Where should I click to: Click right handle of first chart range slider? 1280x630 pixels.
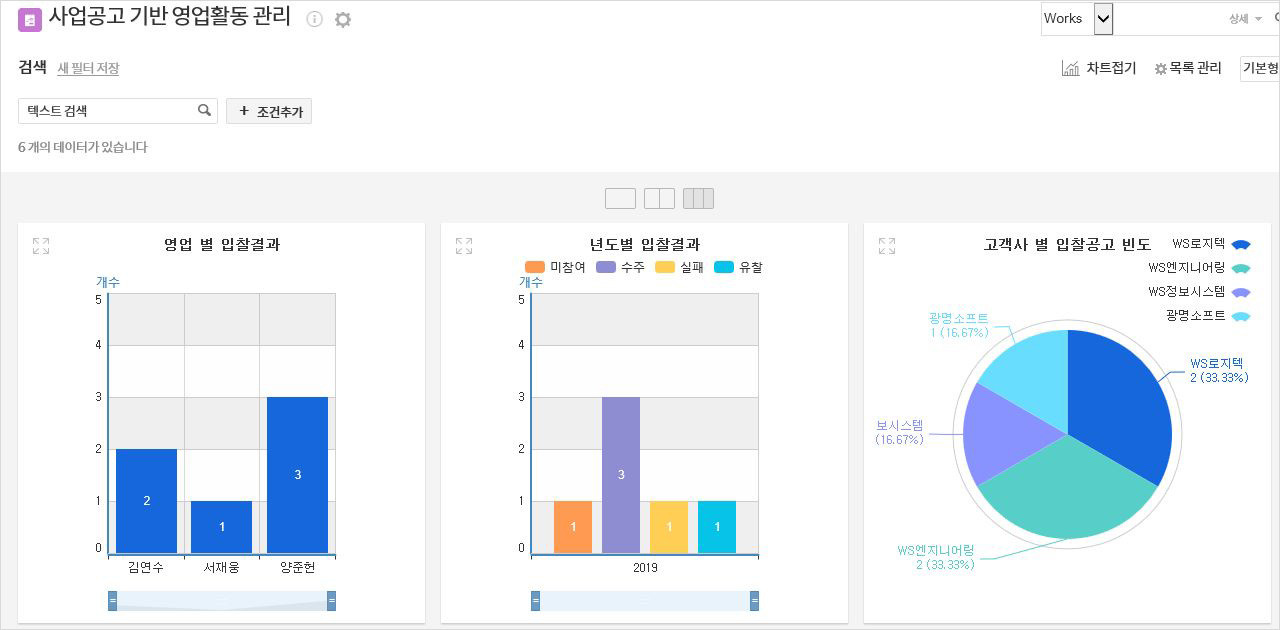(331, 600)
